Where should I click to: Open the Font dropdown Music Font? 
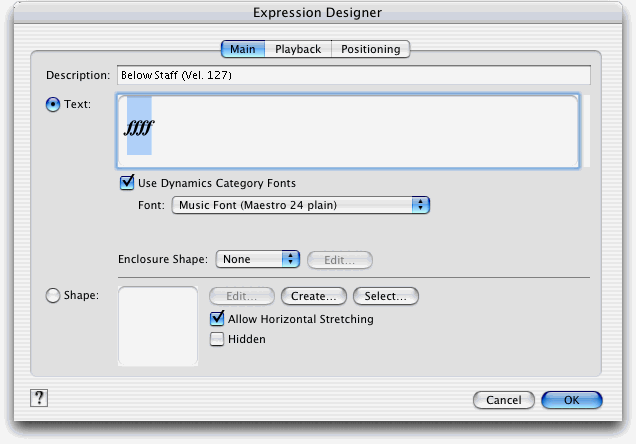pyautogui.click(x=301, y=205)
